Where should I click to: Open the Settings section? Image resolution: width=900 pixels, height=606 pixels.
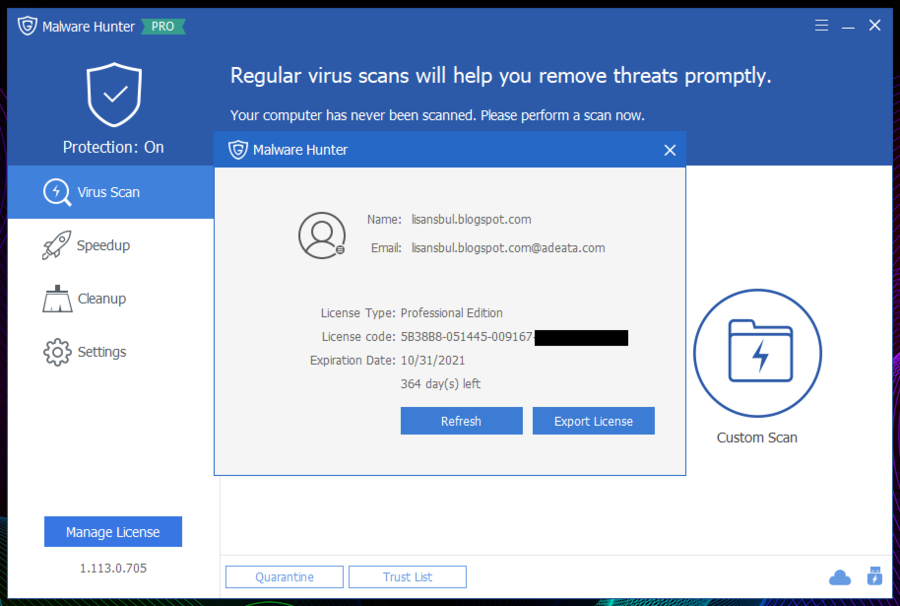click(x=111, y=352)
